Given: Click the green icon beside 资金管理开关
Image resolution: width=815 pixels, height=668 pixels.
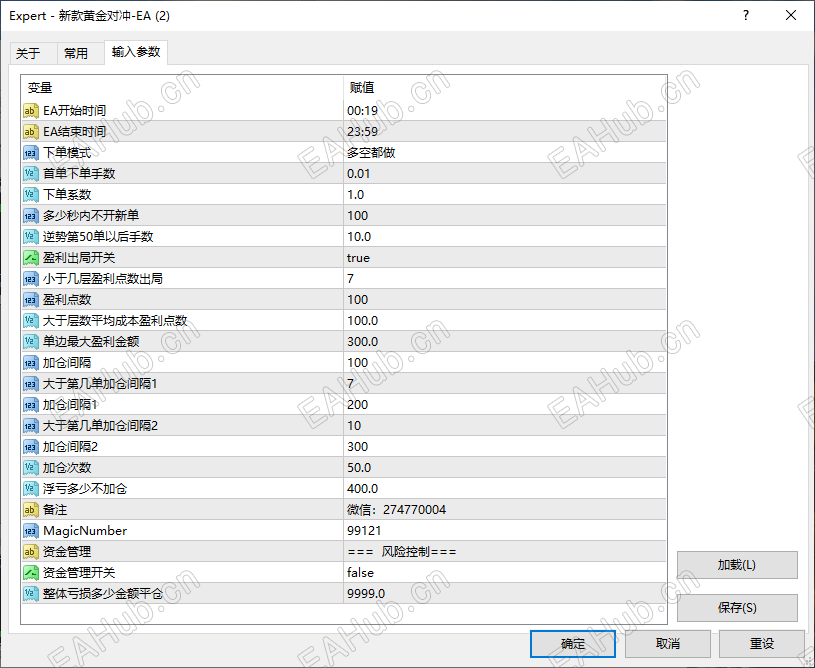Looking at the screenshot, I should (x=30, y=573).
